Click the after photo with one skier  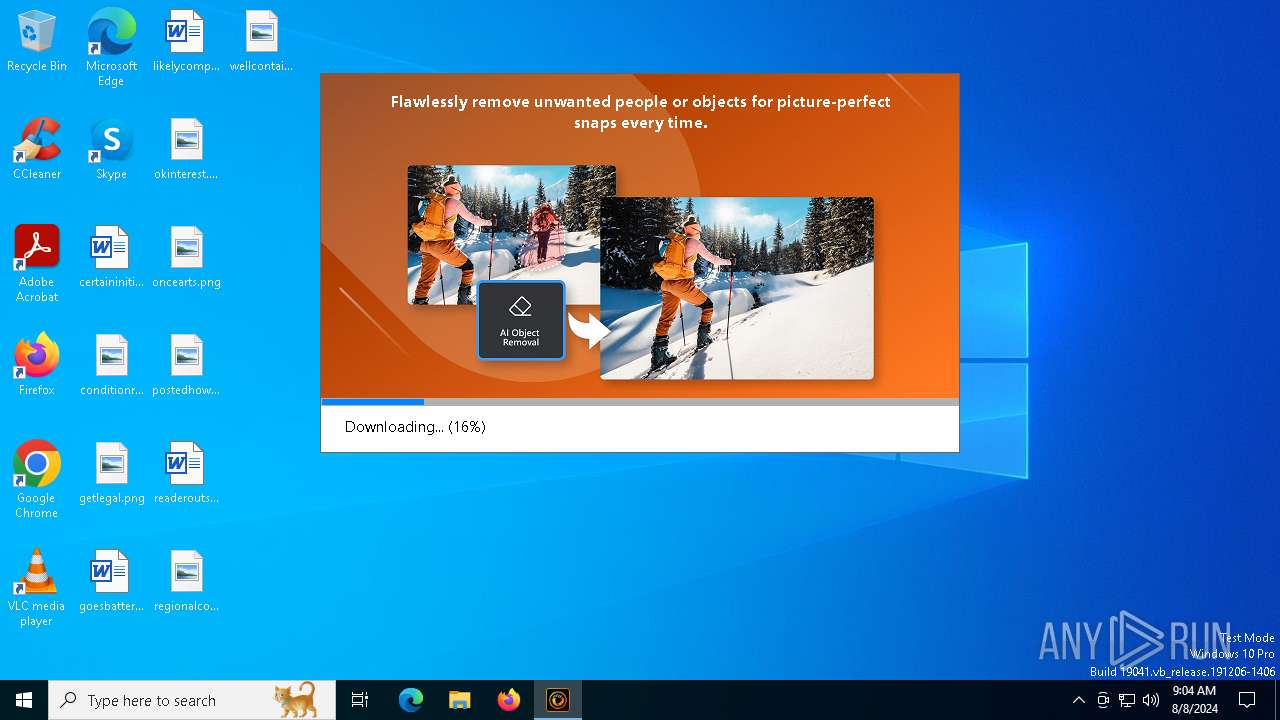pos(737,288)
